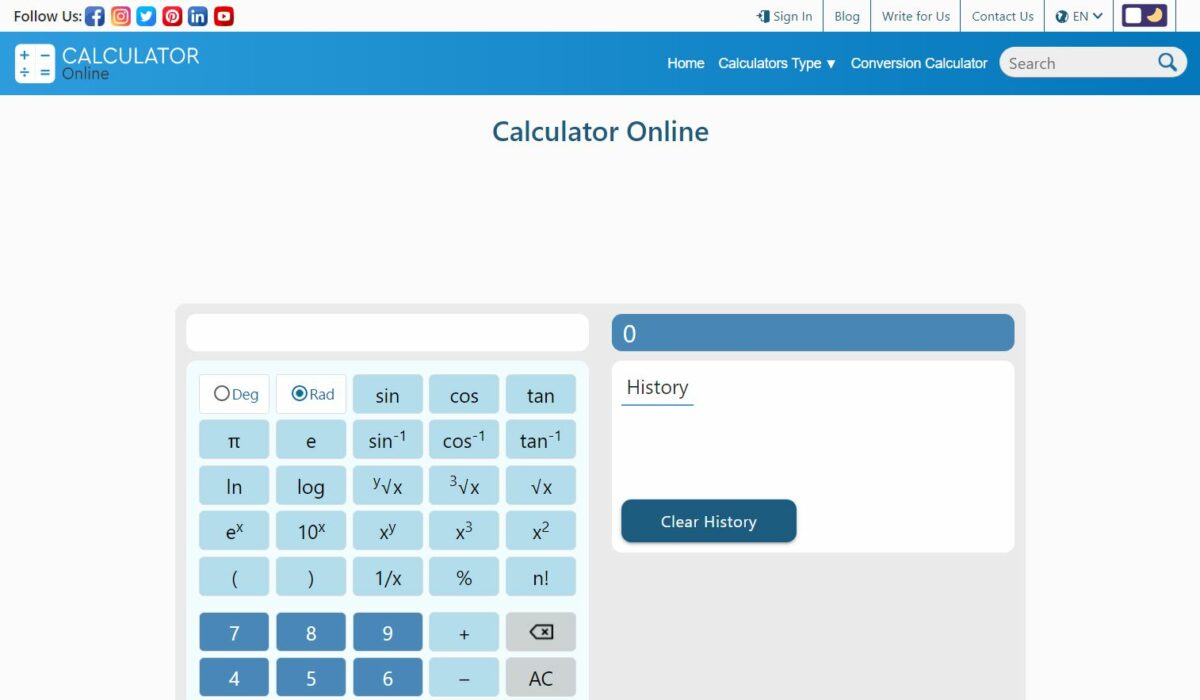Click the globe icon beside EN
1200x700 pixels.
[x=1062, y=15]
